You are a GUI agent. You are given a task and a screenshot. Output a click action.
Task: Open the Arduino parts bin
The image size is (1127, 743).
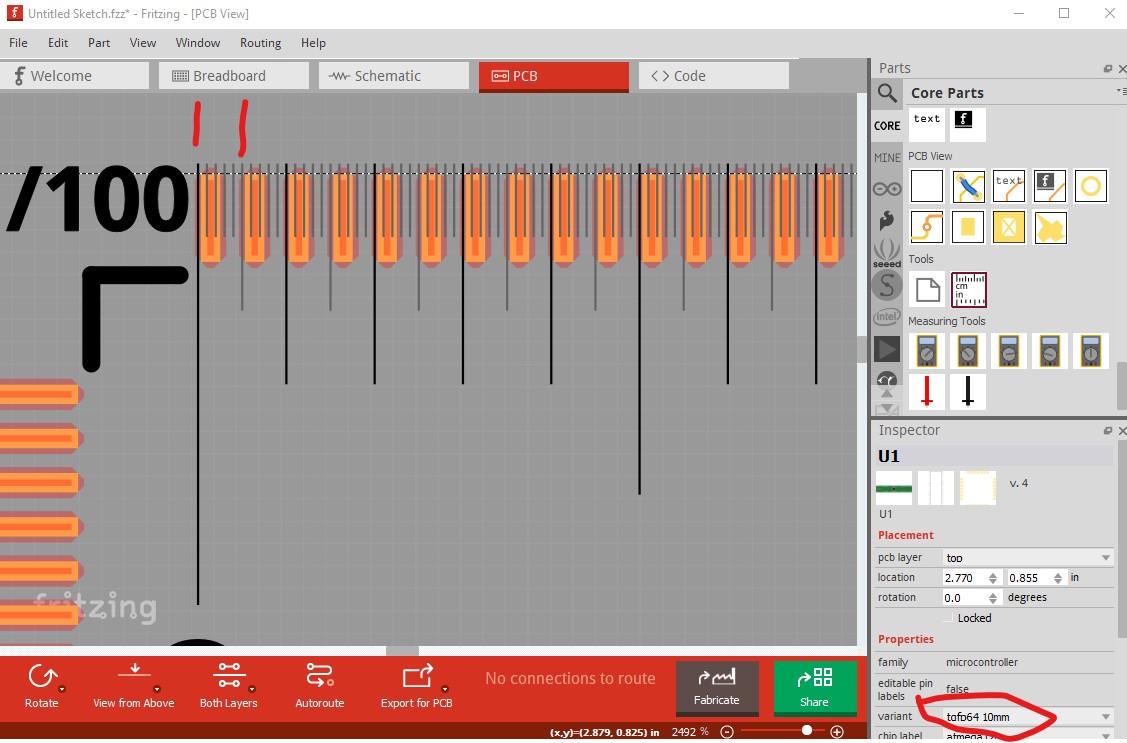click(x=887, y=189)
